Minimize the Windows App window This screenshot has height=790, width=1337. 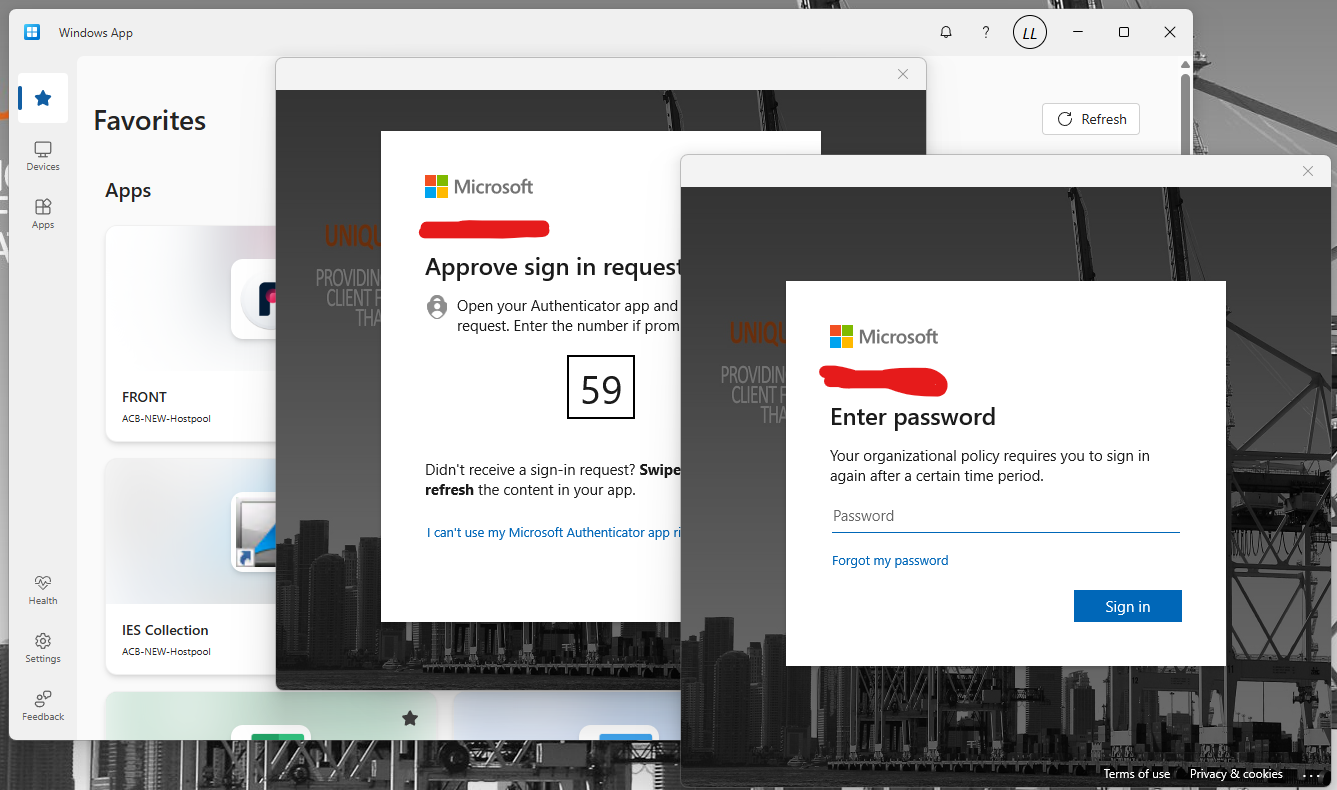point(1077,33)
